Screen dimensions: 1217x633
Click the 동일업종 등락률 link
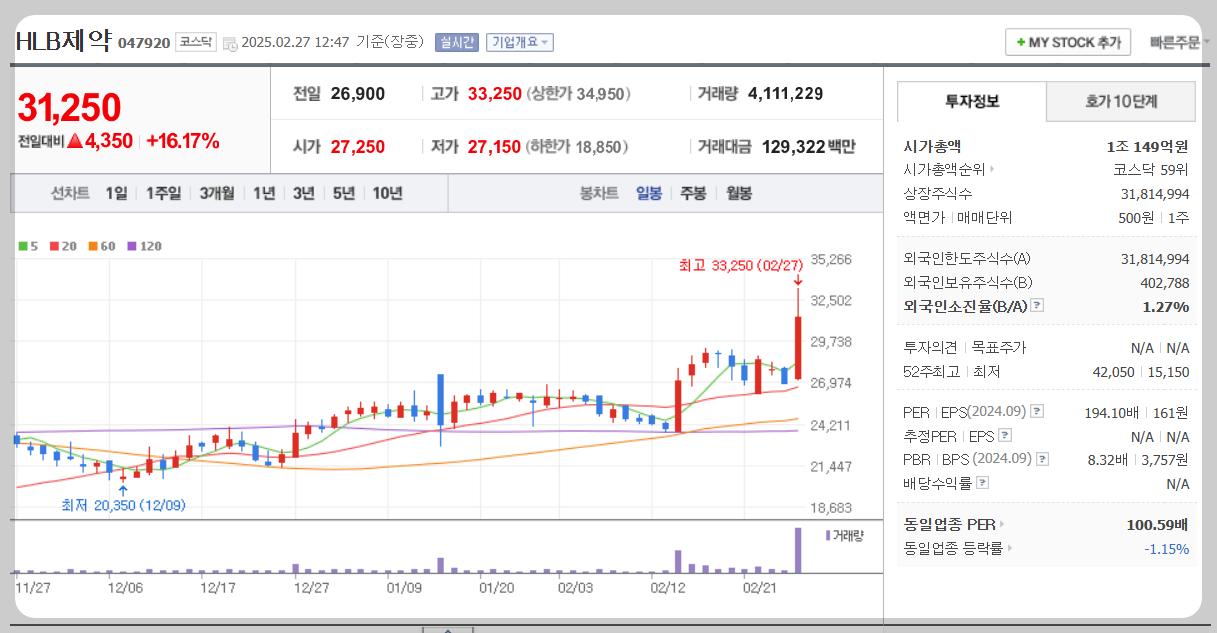tap(953, 548)
